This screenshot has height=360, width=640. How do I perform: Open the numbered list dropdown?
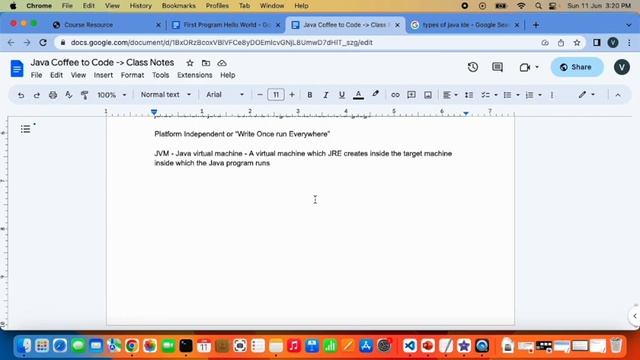pyautogui.click(x=533, y=95)
